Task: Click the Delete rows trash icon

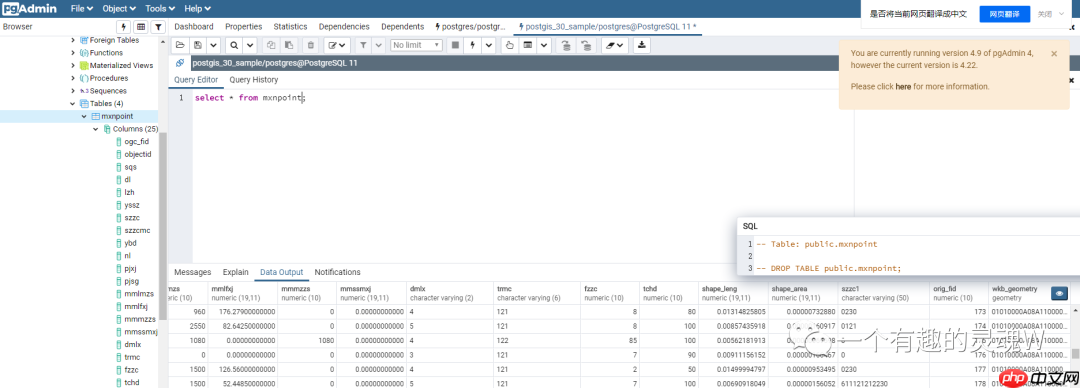Action: point(311,45)
